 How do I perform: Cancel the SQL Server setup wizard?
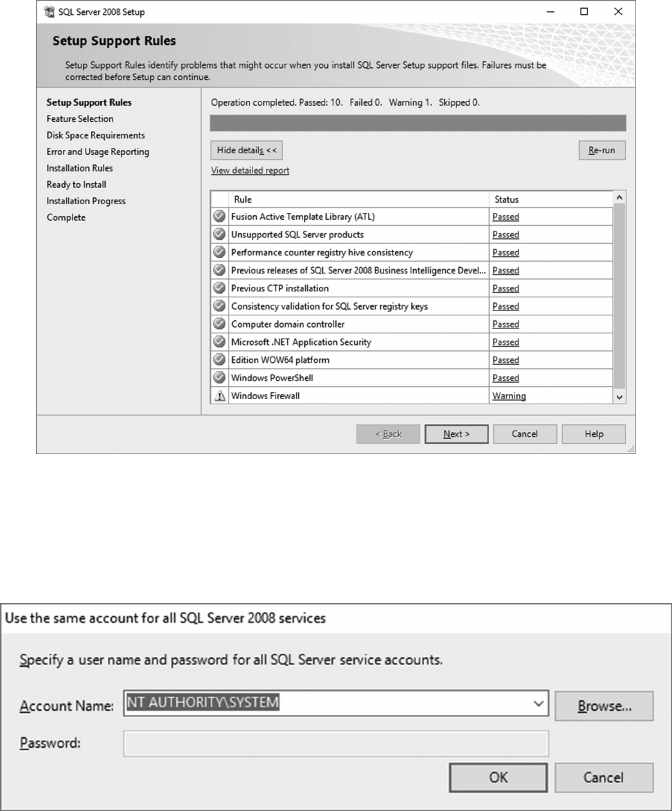pos(525,434)
